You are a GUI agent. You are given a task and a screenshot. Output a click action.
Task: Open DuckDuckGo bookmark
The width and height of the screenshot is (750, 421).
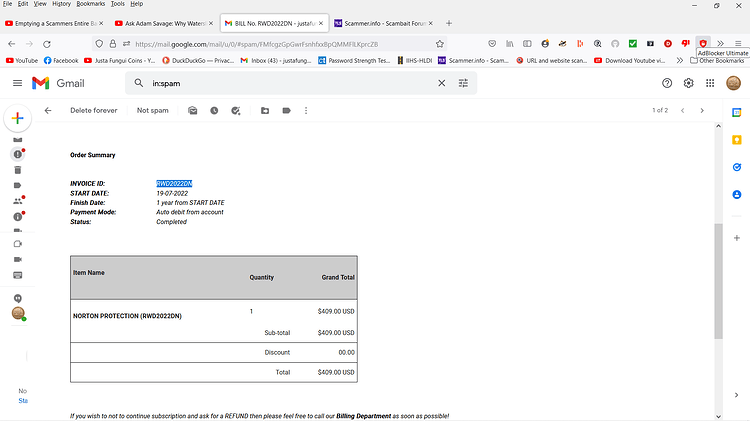[x=198, y=61]
